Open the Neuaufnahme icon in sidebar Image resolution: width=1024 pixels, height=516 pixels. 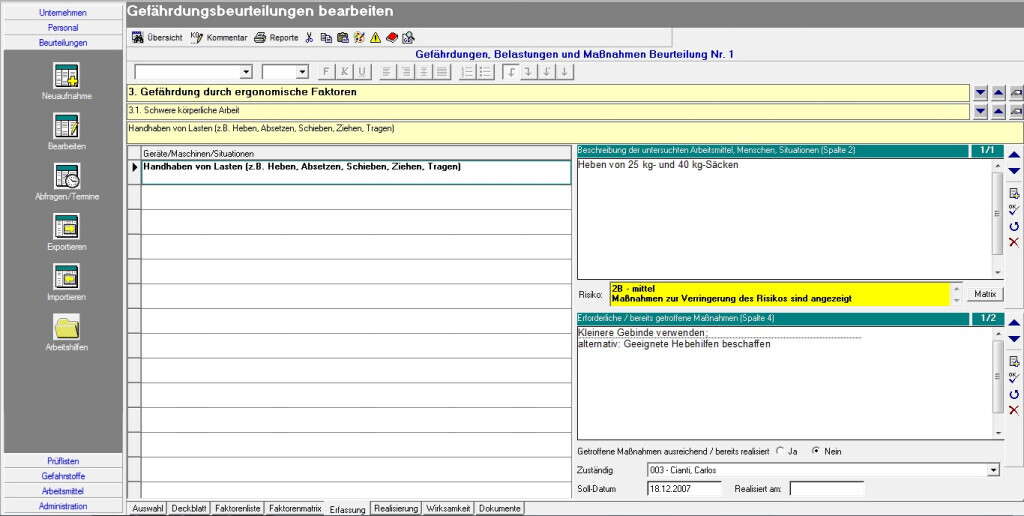click(x=66, y=76)
